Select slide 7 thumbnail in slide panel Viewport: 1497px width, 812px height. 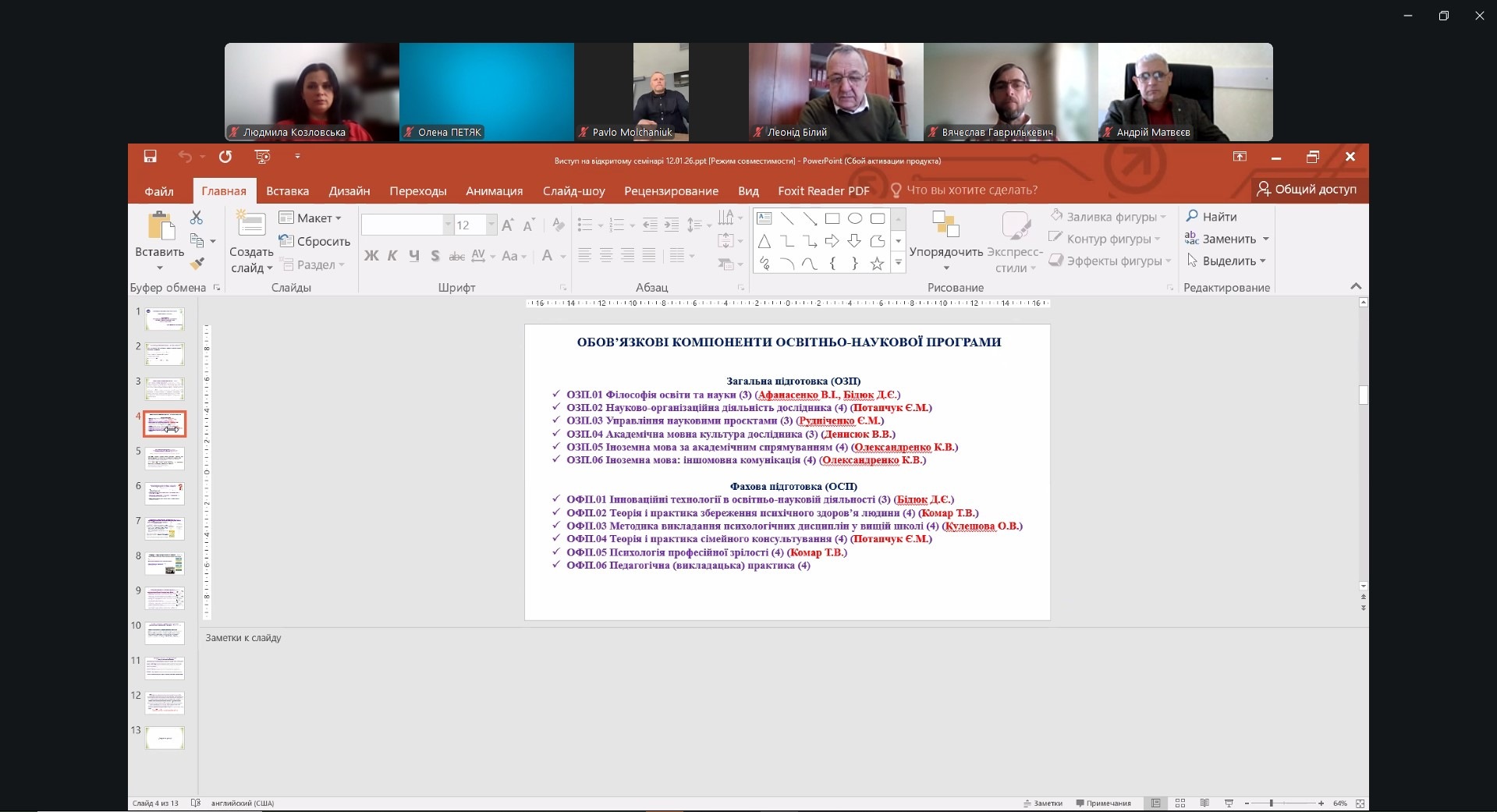(x=165, y=528)
